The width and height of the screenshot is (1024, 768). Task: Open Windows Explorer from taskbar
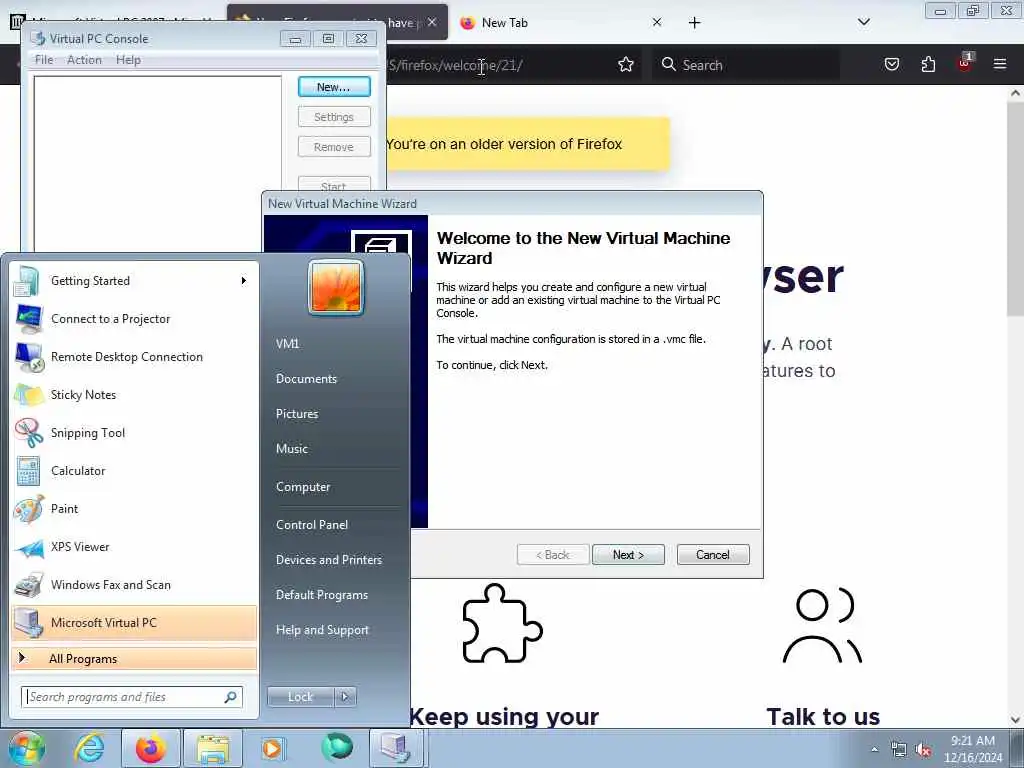coord(213,748)
